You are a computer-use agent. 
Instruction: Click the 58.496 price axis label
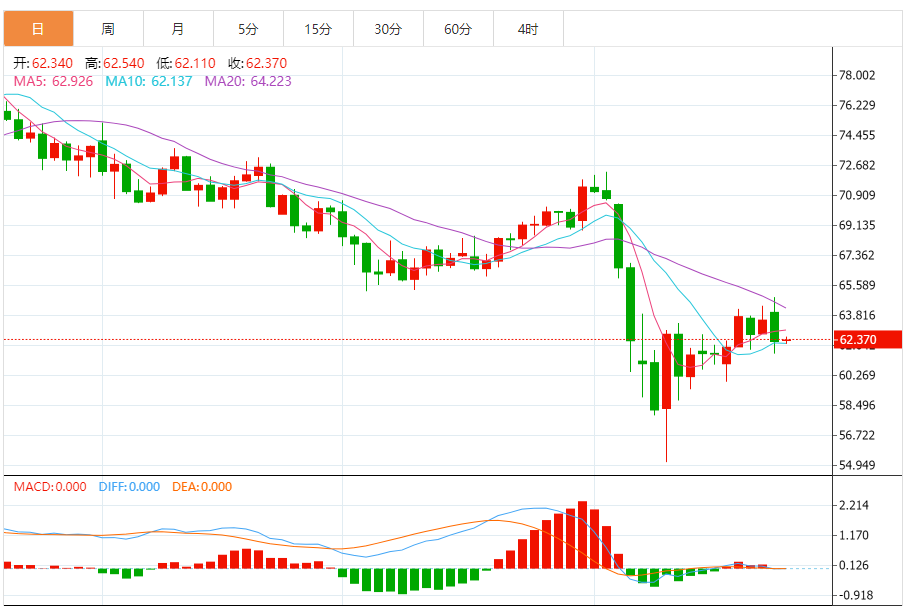click(x=857, y=405)
